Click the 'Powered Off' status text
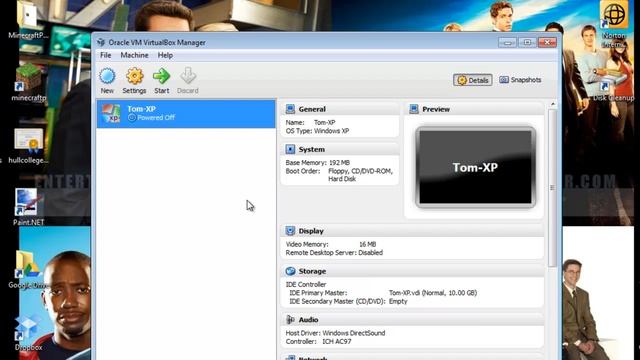The height and width of the screenshot is (360, 640). pos(156,118)
